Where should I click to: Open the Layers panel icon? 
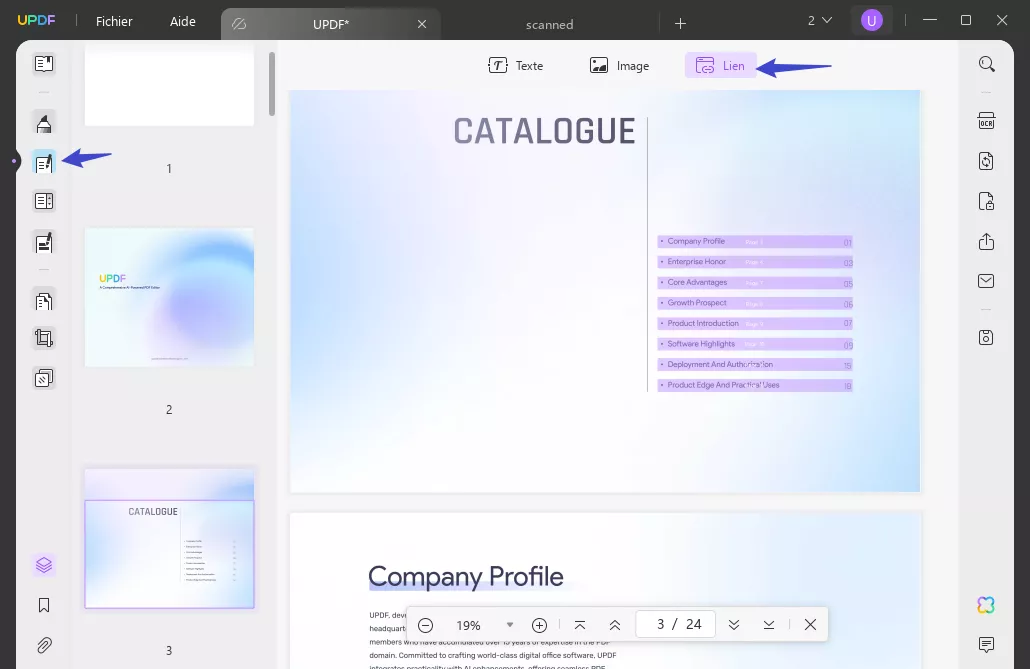tap(44, 565)
